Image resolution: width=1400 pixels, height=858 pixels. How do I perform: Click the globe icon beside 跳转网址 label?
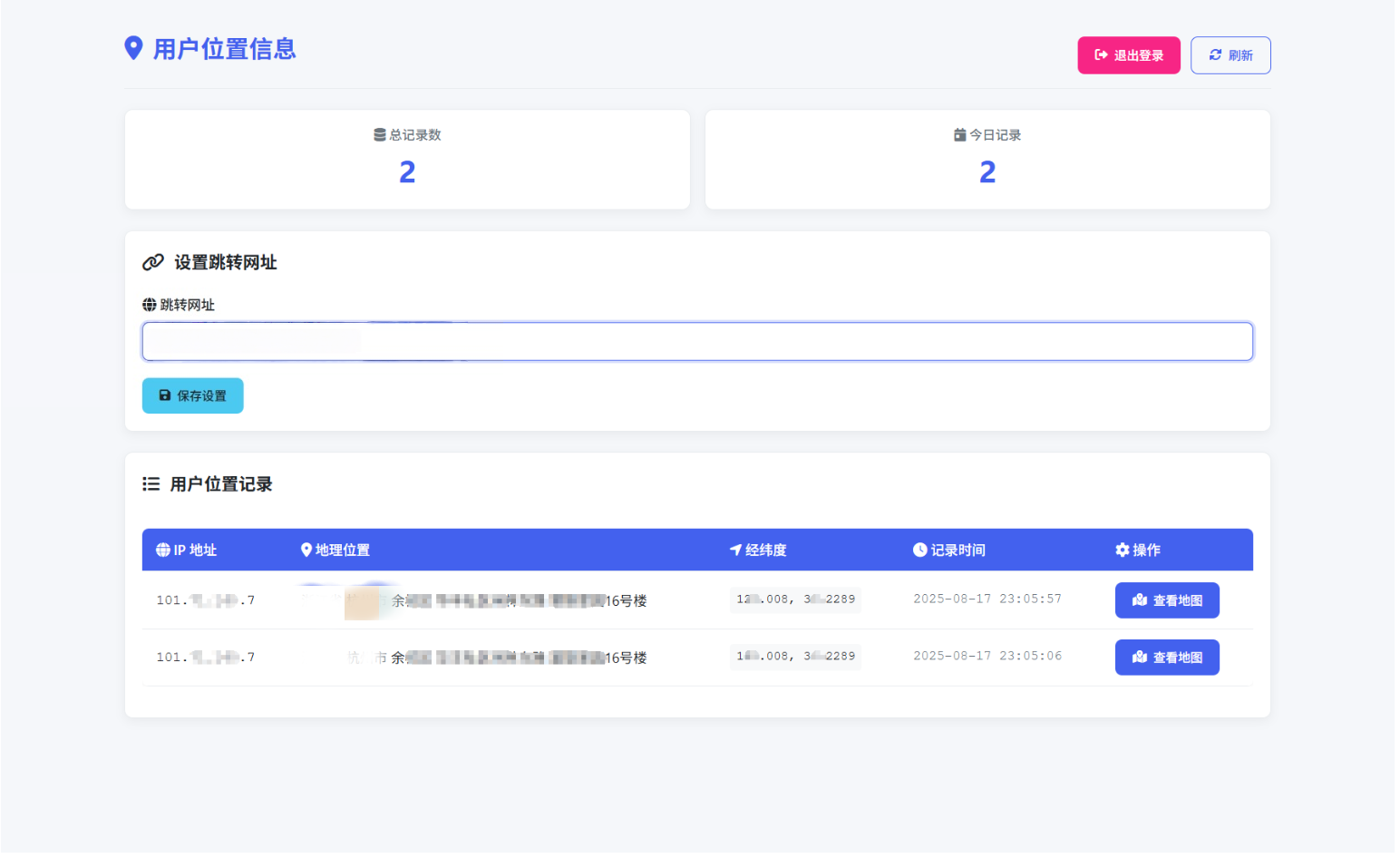[x=149, y=305]
